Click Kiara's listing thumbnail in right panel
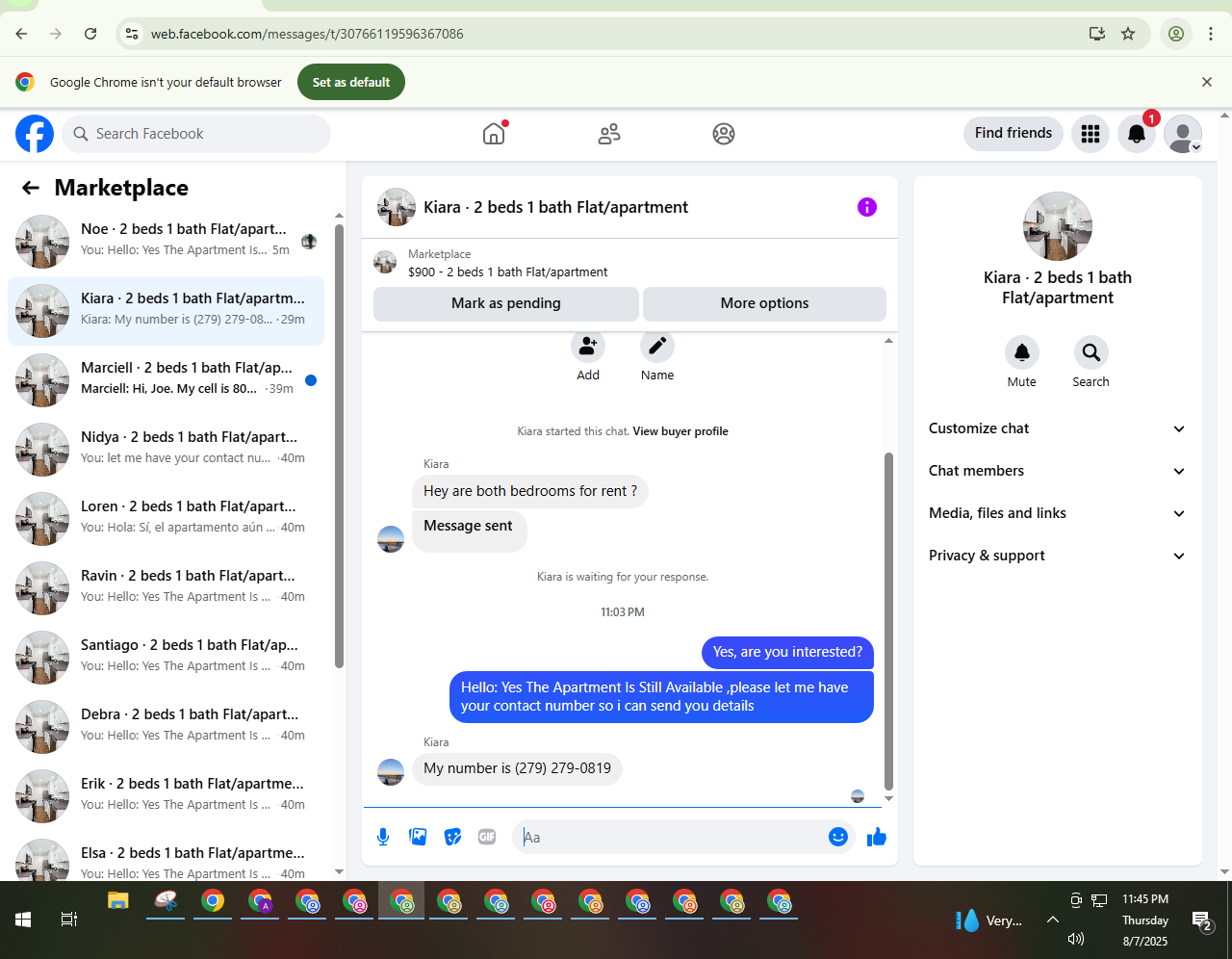1232x959 pixels. coord(1058,226)
